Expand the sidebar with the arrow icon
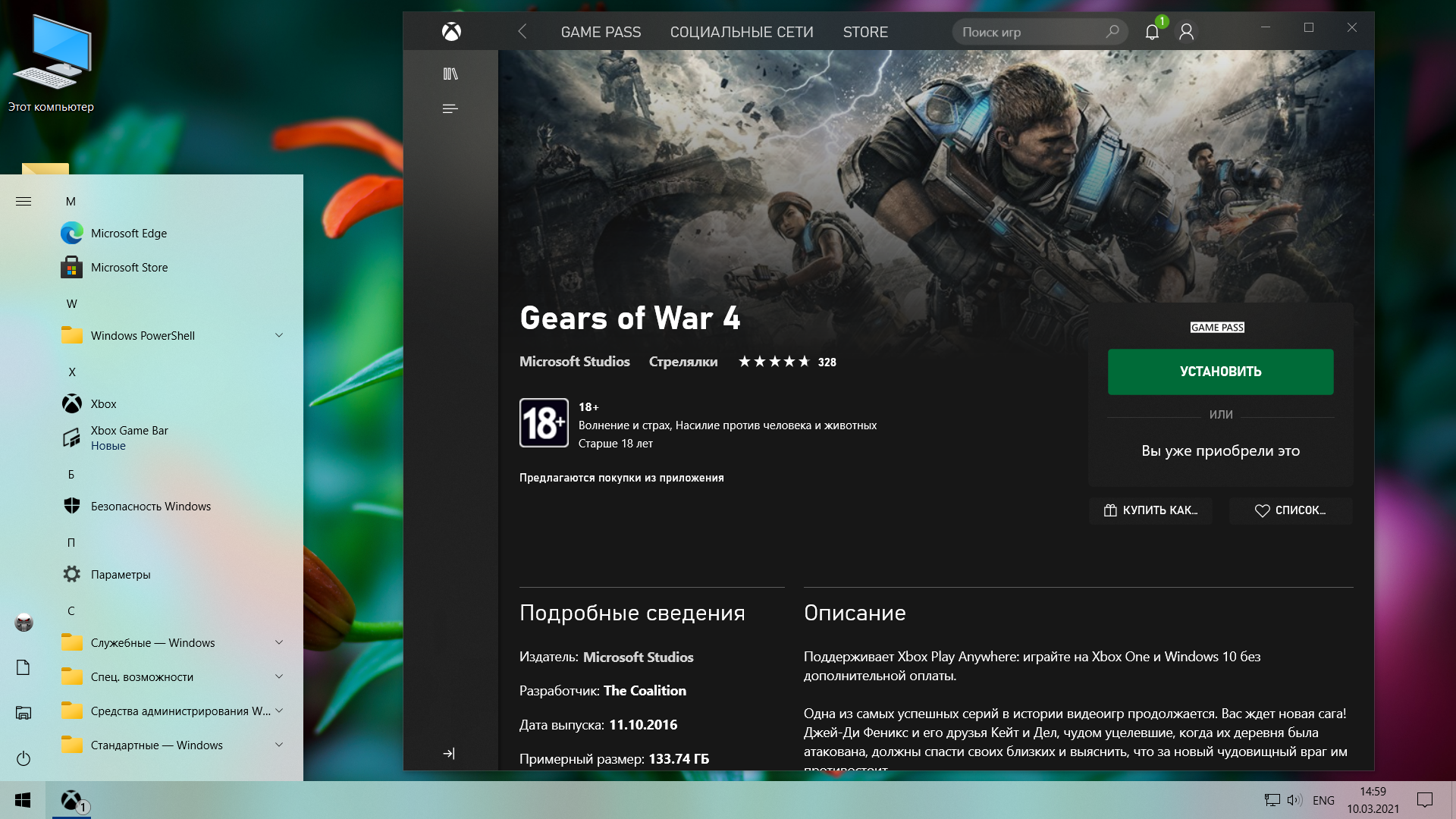Screen dimensions: 1456x819 (x=449, y=753)
